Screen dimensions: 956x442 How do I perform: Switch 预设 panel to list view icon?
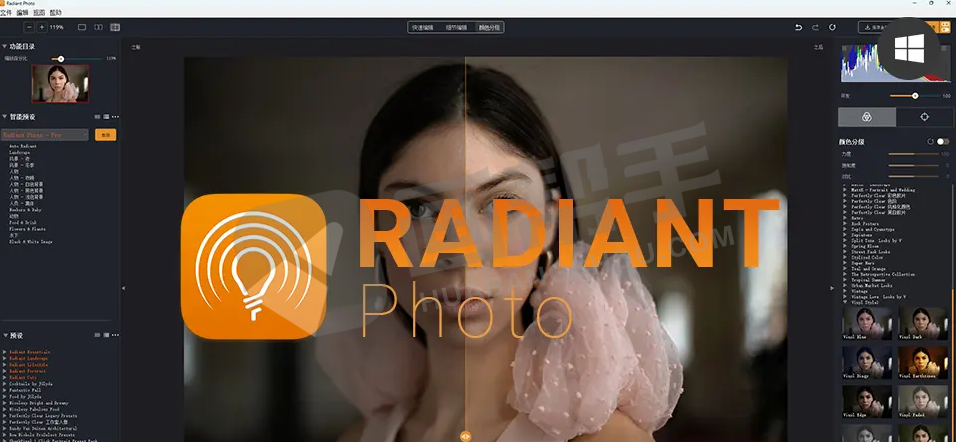click(x=106, y=335)
